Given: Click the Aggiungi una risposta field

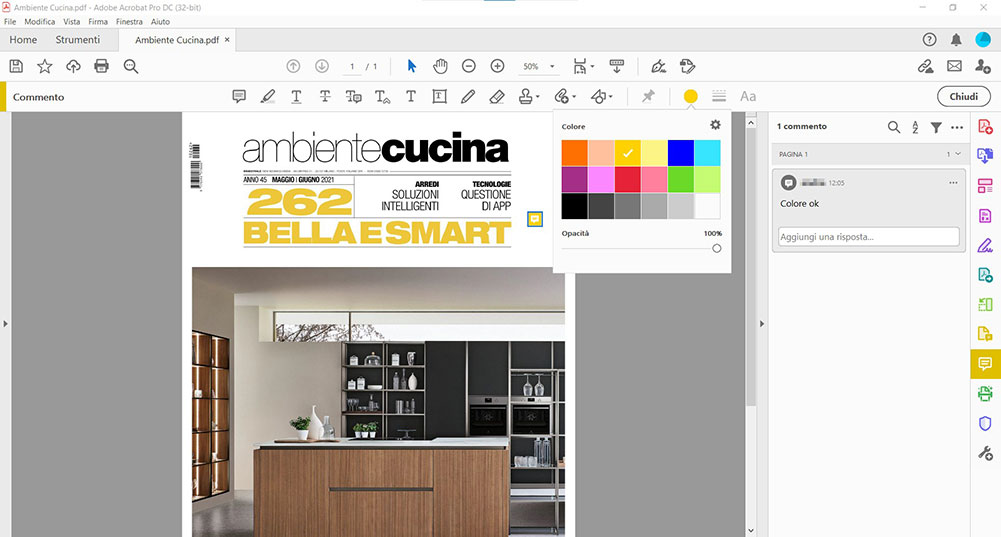Looking at the screenshot, I should tap(868, 237).
